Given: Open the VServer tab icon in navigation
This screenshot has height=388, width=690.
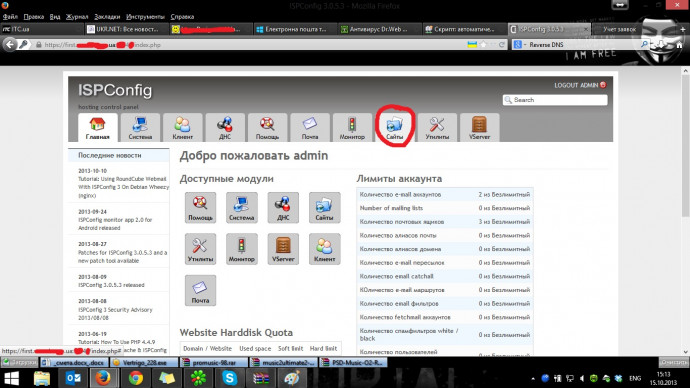Looking at the screenshot, I should click(479, 128).
